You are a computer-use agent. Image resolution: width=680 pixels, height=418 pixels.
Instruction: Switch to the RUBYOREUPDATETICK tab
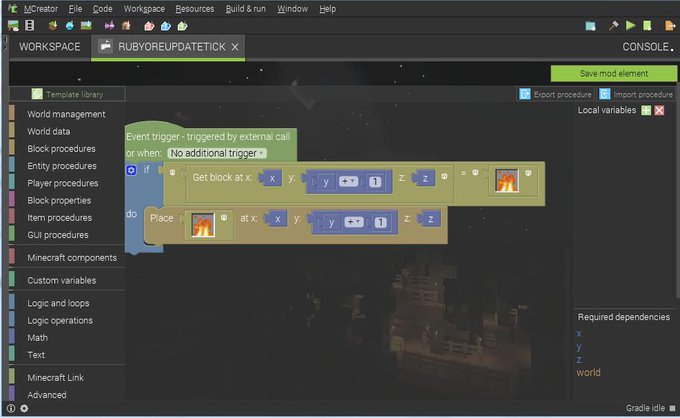point(167,47)
